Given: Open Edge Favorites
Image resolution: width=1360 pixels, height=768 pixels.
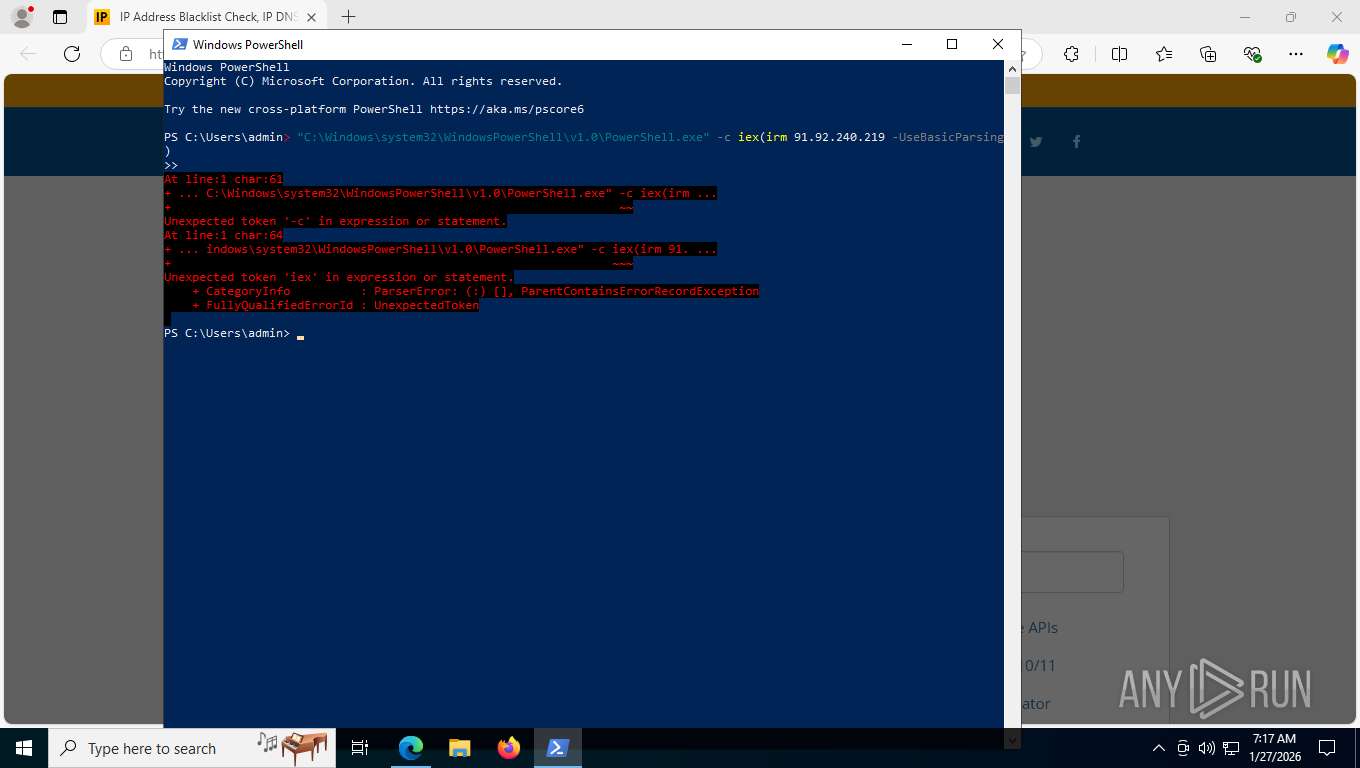Looking at the screenshot, I should coord(1164,54).
